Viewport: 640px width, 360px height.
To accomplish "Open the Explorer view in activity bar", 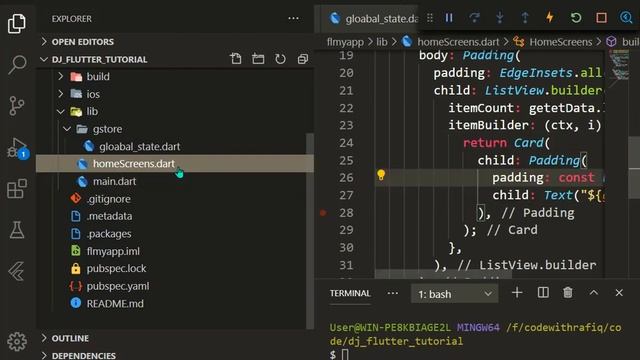I will tap(17, 23).
